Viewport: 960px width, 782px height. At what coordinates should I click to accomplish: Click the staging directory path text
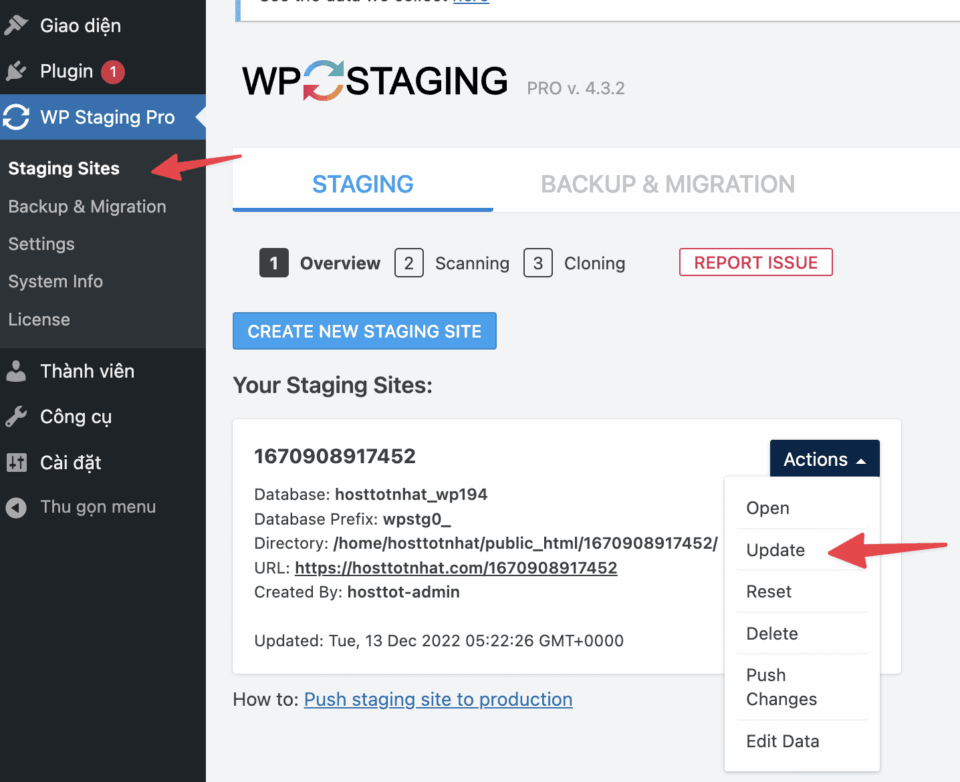click(x=525, y=543)
